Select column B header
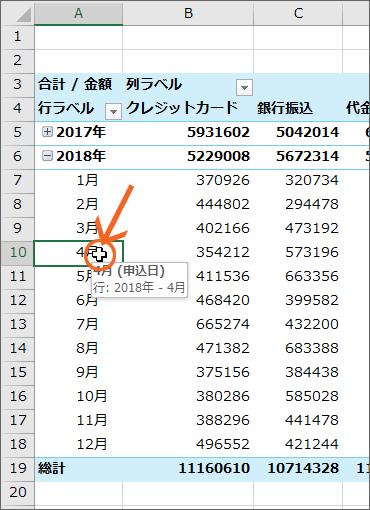370x510 pixels. [x=188, y=13]
